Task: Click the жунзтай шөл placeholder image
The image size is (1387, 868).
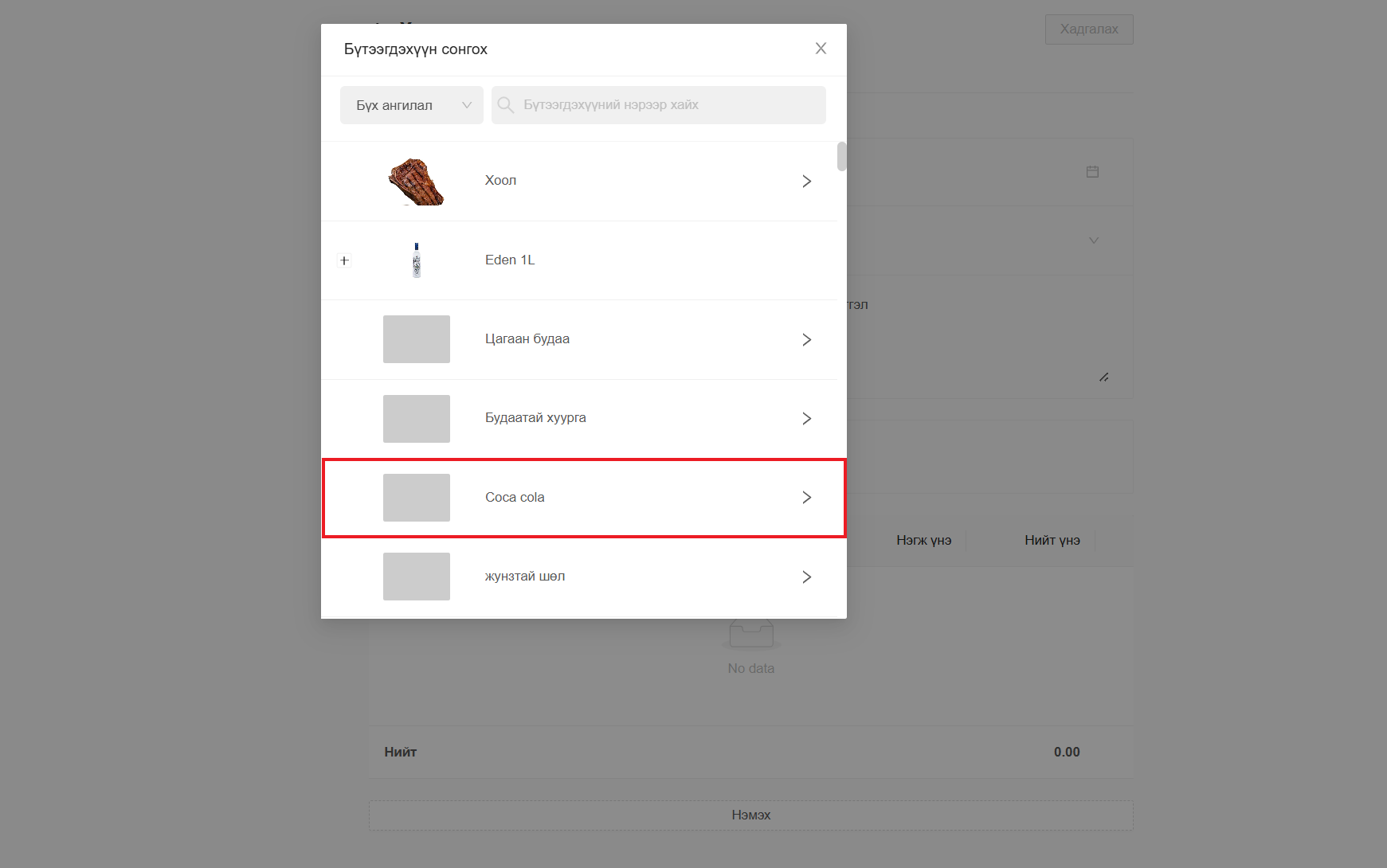Action: click(x=417, y=577)
